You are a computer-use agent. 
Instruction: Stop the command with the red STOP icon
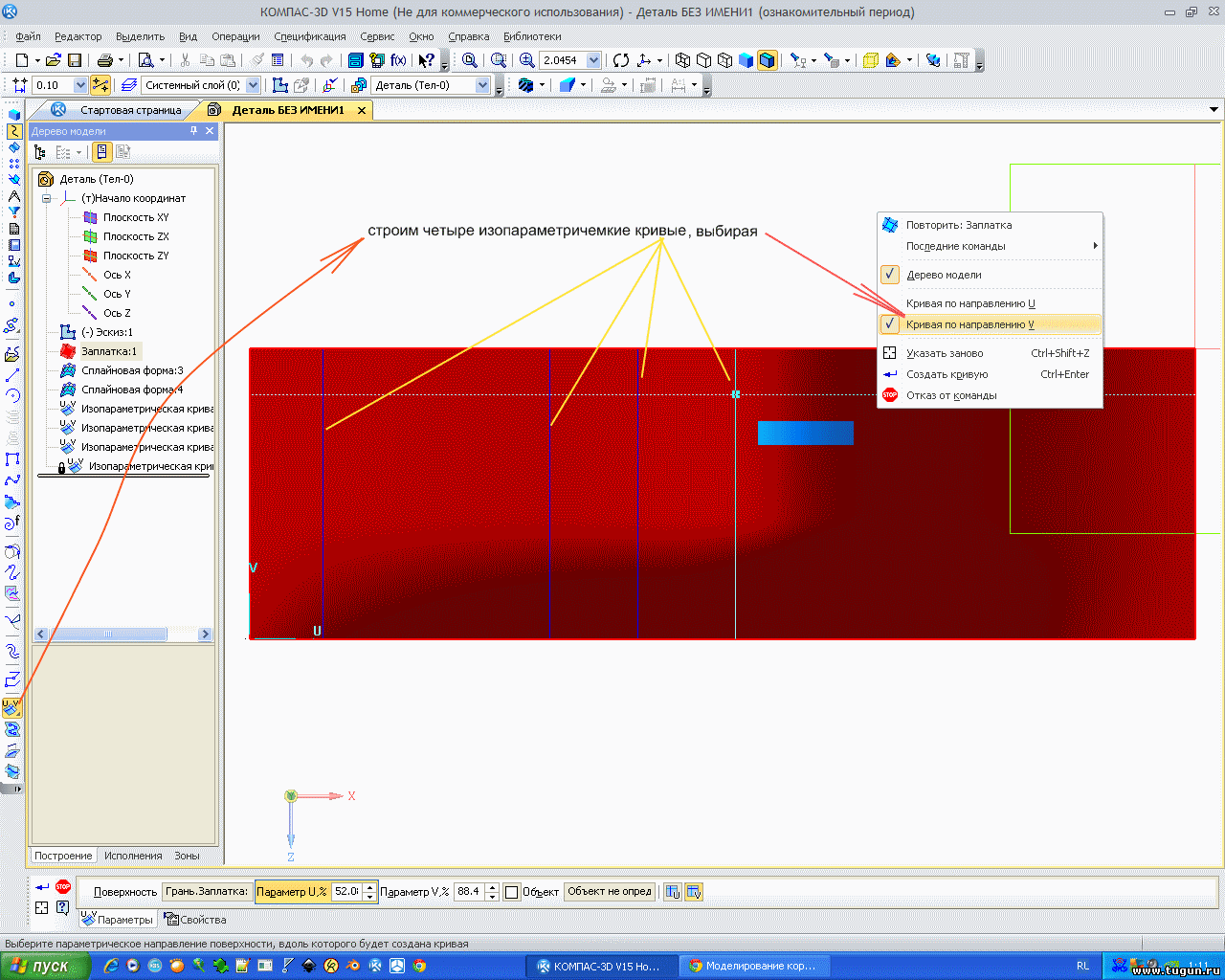(x=63, y=887)
